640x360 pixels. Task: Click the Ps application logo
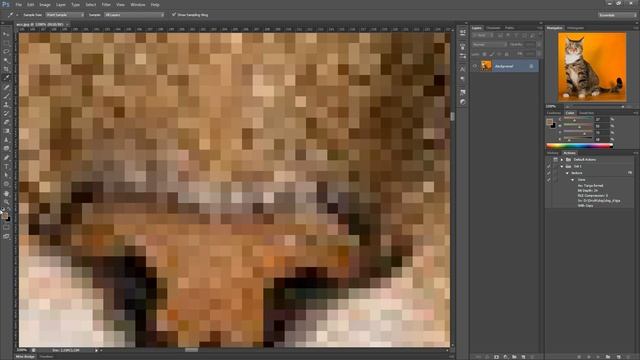click(5, 4)
